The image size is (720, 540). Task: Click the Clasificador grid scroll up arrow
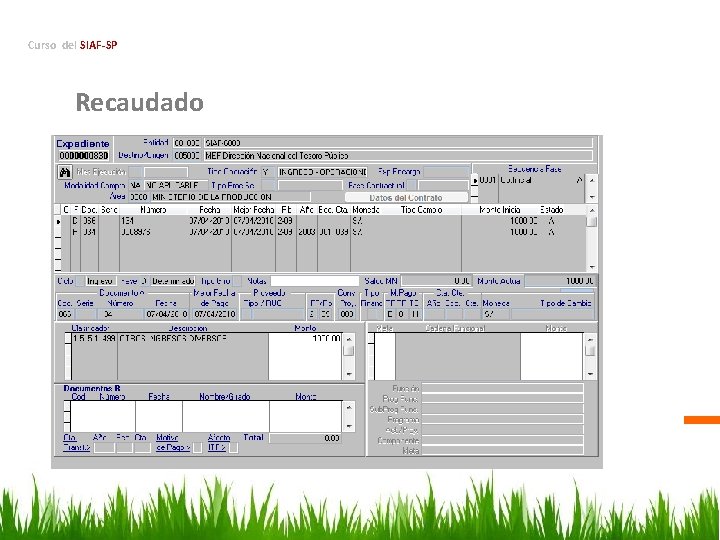point(349,339)
